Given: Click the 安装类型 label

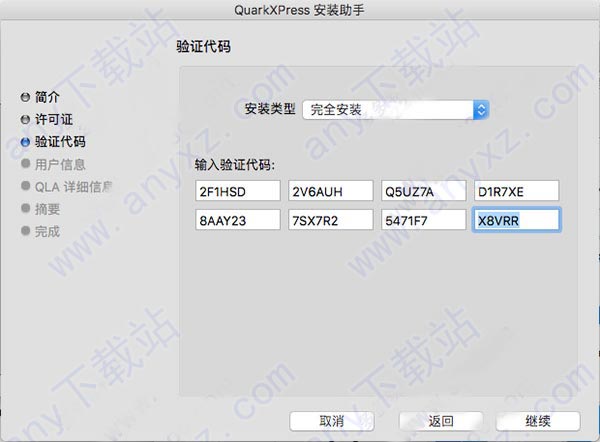Looking at the screenshot, I should click(270, 109).
